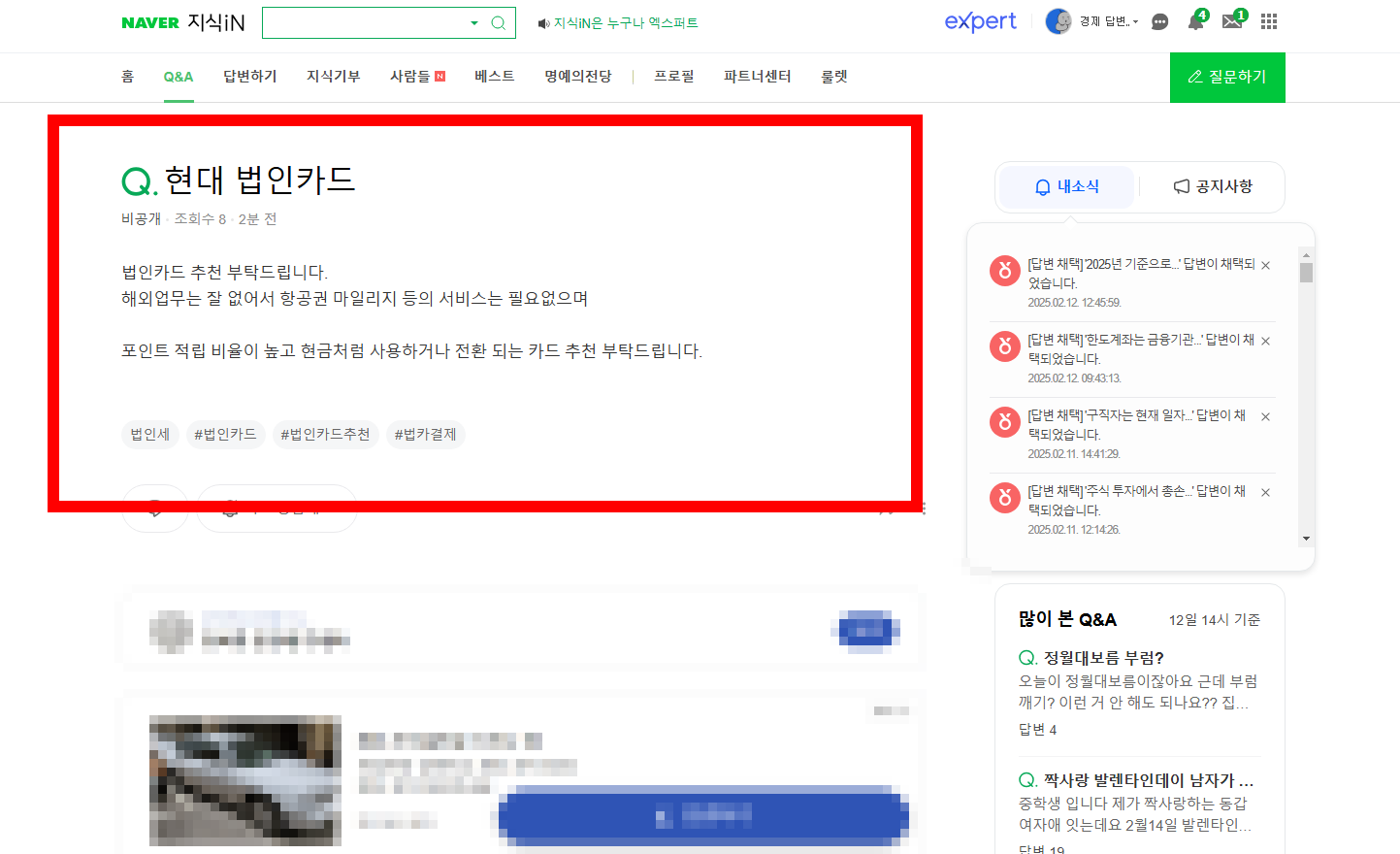Viewport: 1400px width, 854px height.
Task: Open the 지식기부 tab
Action: coord(334,77)
